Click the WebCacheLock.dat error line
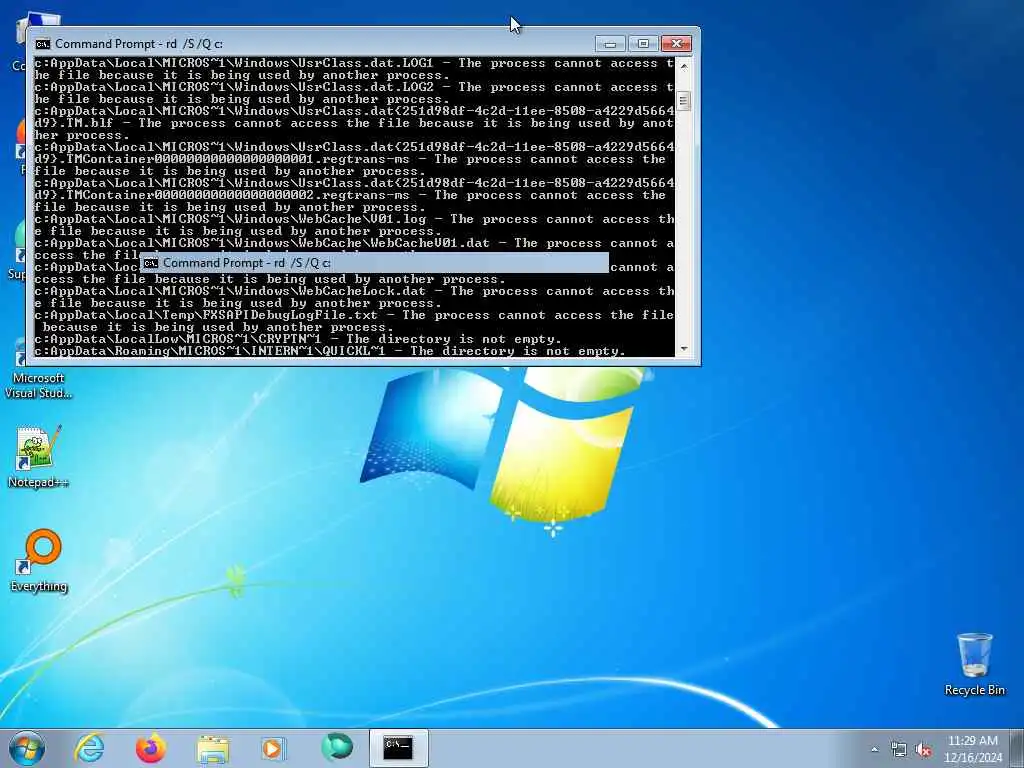Screen dimensions: 1024x768 (x=354, y=297)
